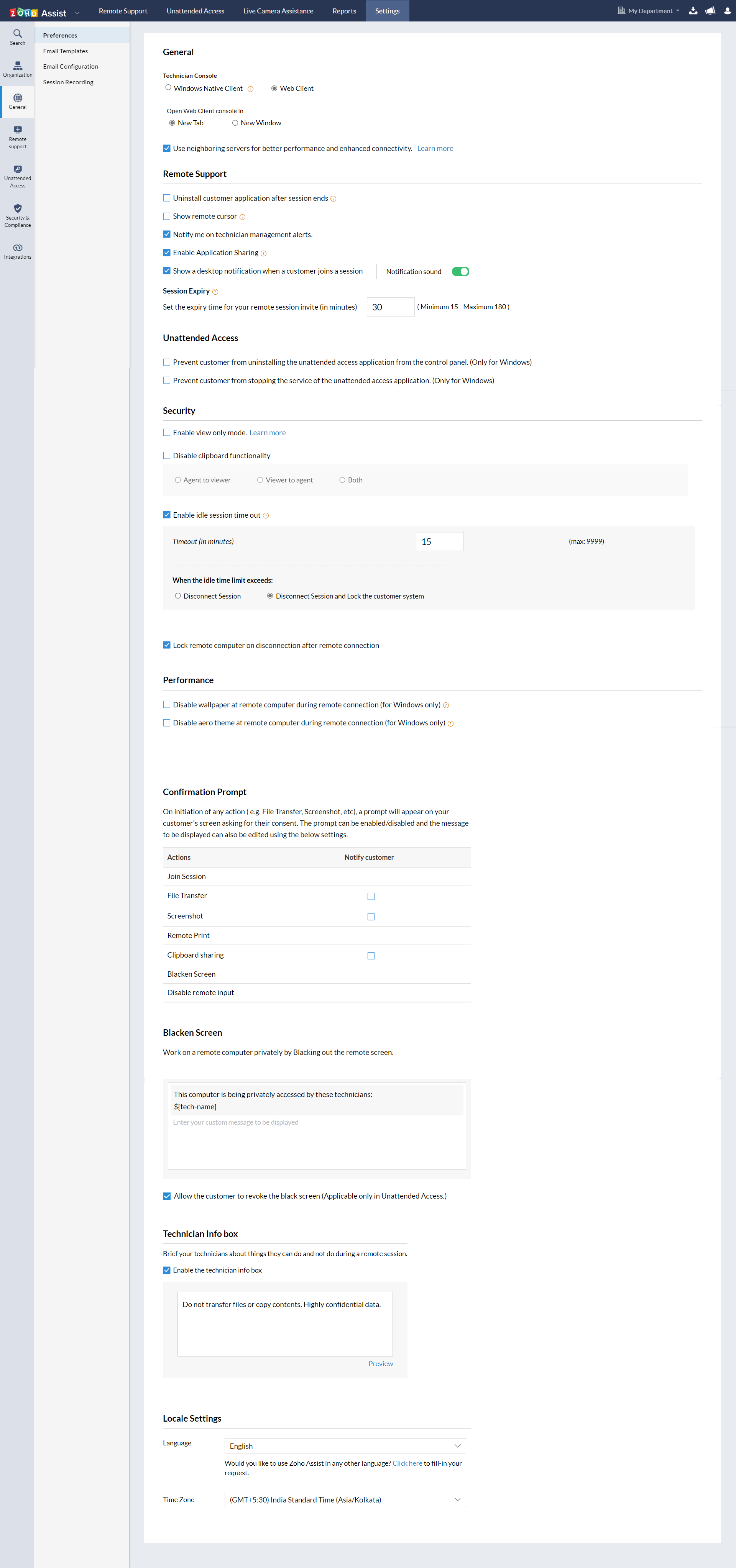The image size is (736, 1568).
Task: Switch to the Reports tab
Action: tap(344, 10)
